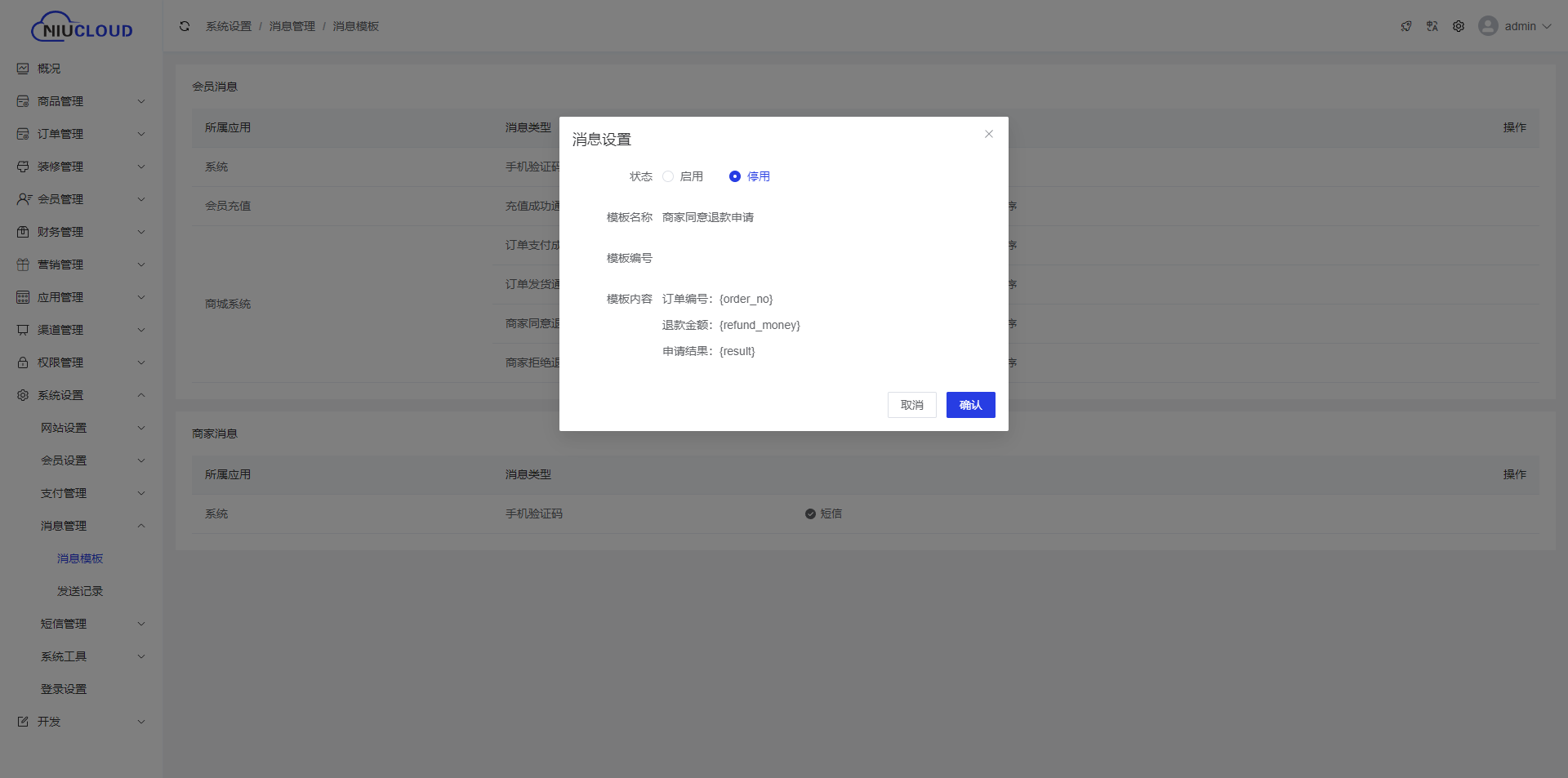Screen dimensions: 1568x778
Task: Click the 装修管理 sidebar icon
Action: point(23,167)
